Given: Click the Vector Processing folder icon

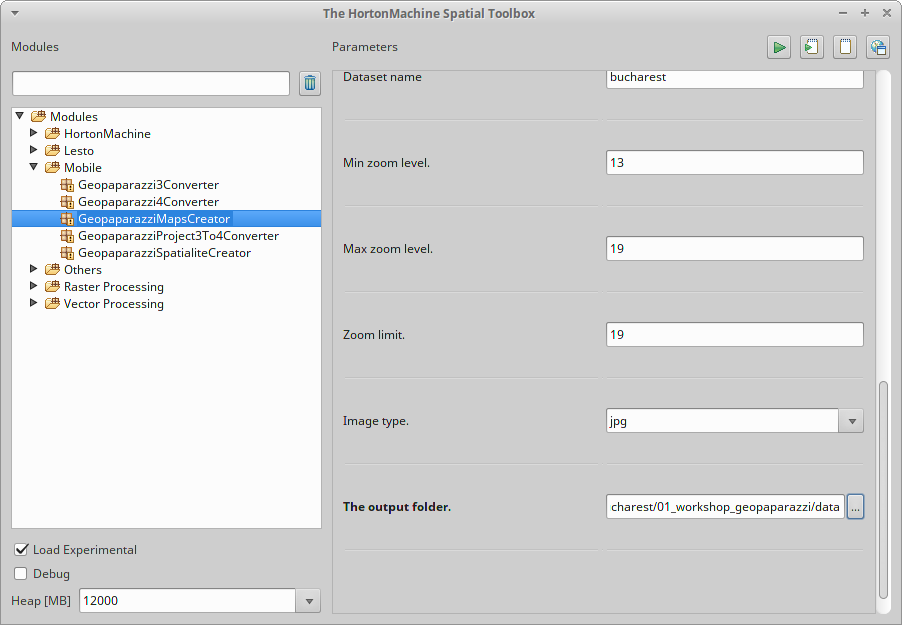Looking at the screenshot, I should [x=52, y=303].
